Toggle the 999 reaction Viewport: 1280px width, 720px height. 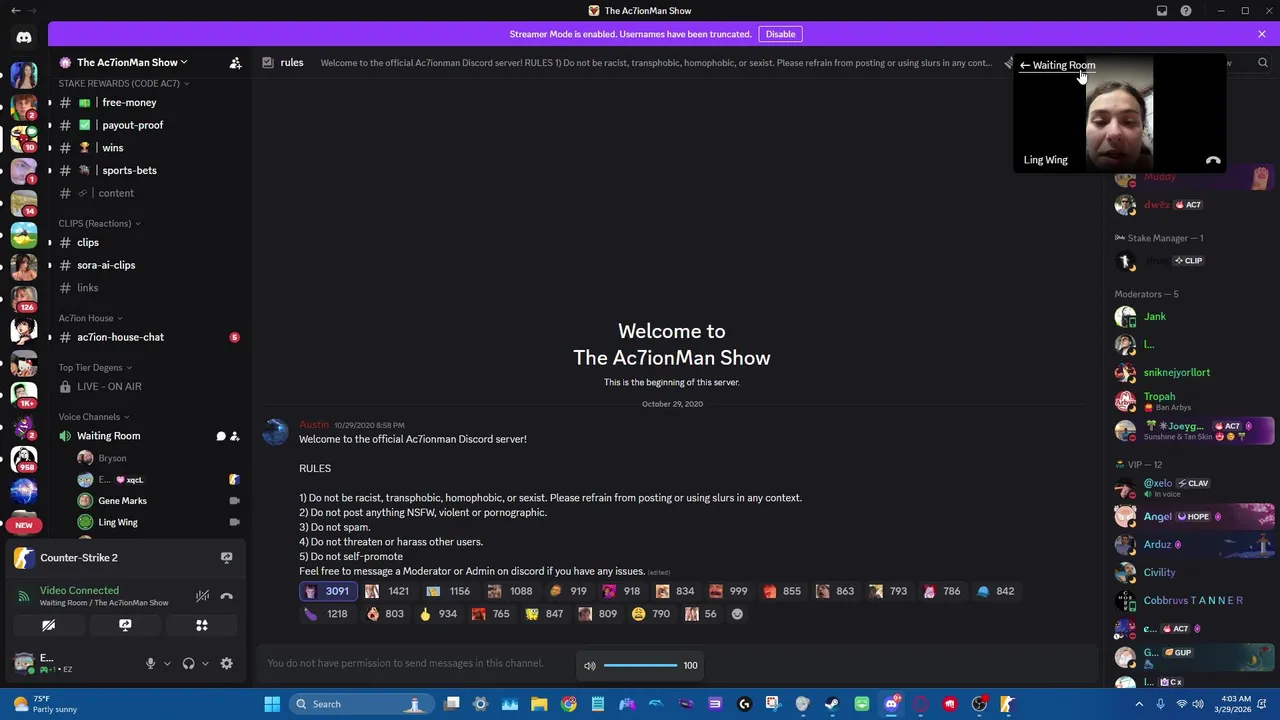(729, 591)
